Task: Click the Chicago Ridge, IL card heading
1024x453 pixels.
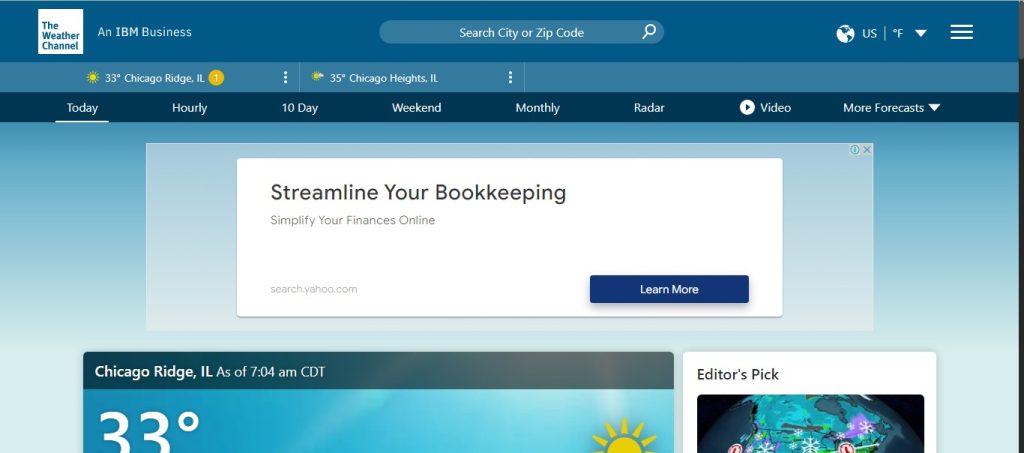Action: coord(153,371)
